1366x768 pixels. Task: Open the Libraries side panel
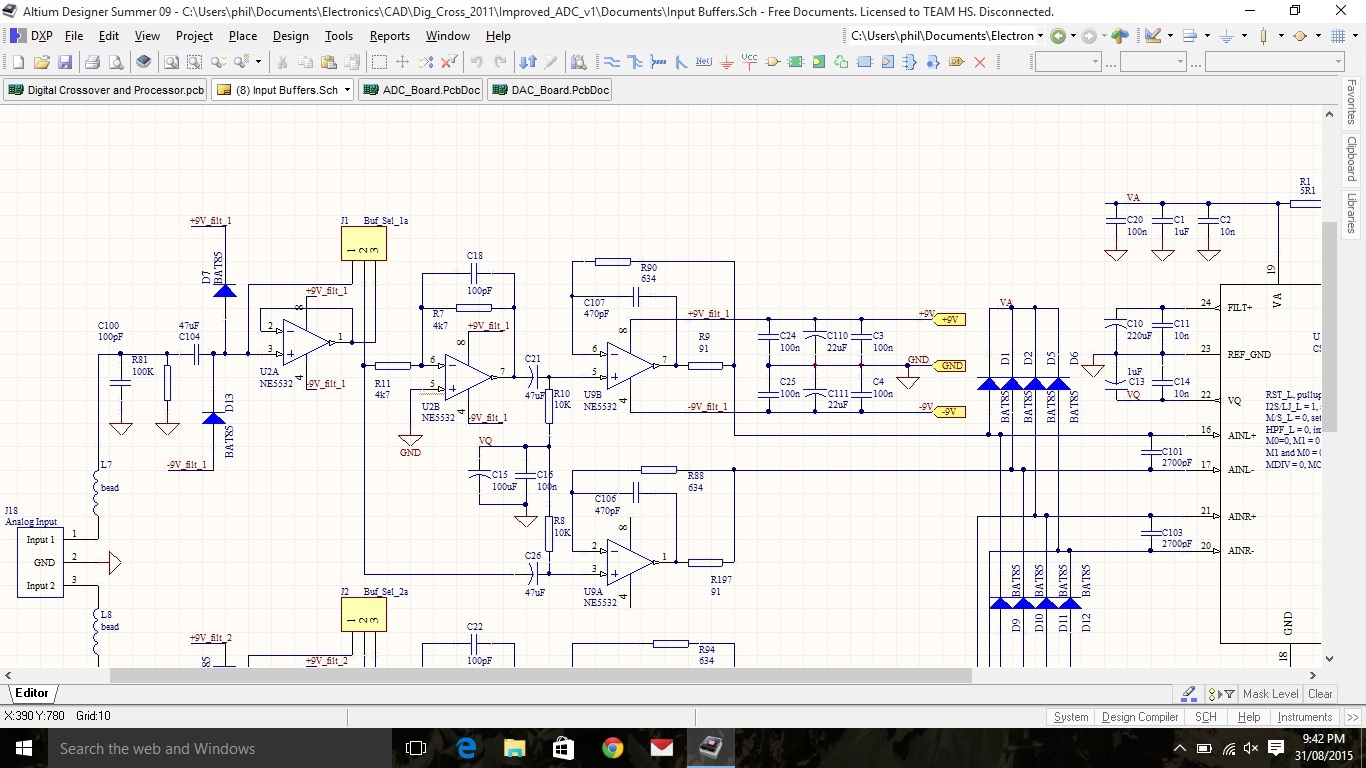point(1351,213)
